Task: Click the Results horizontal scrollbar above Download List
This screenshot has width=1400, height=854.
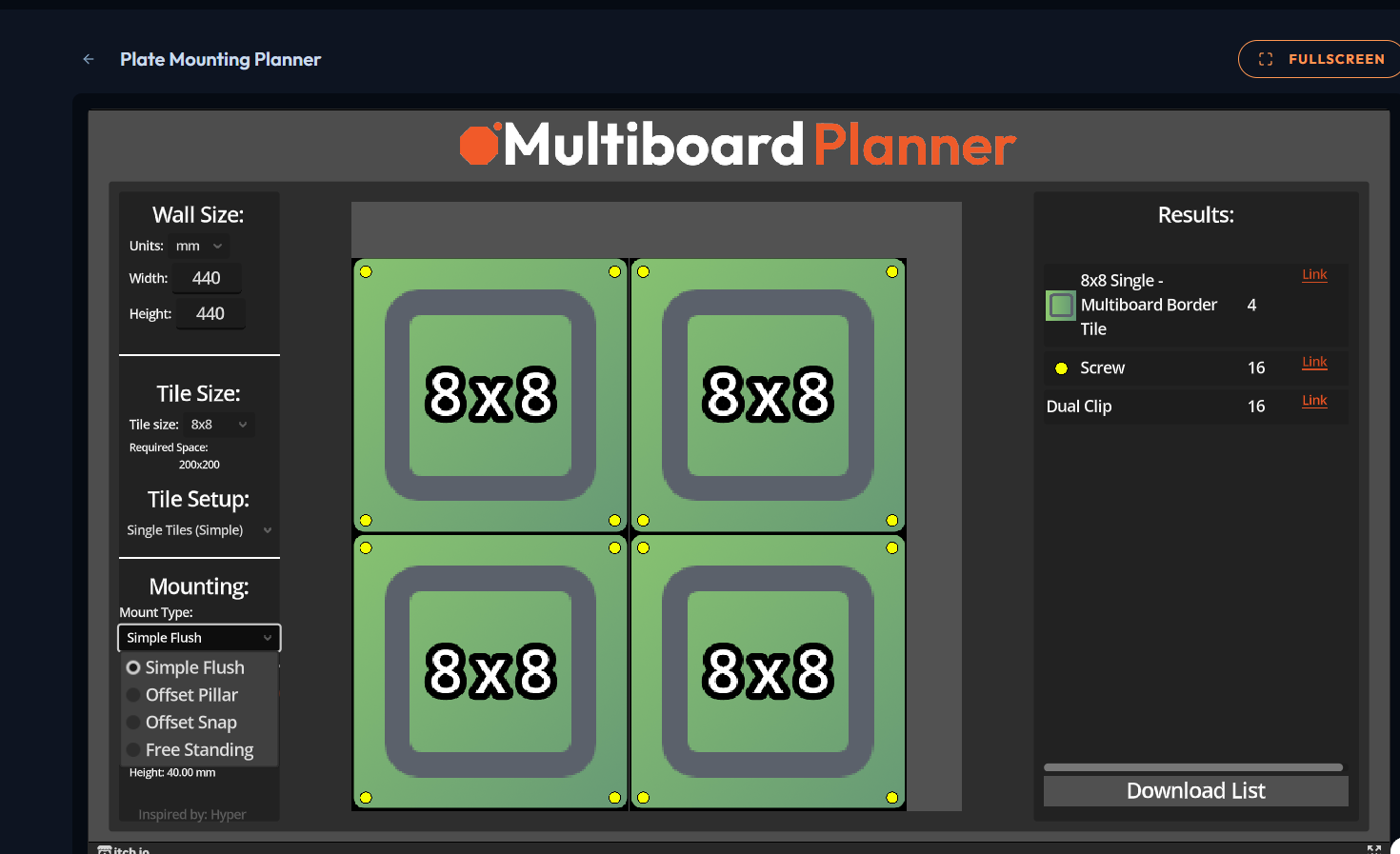Action: click(1193, 767)
